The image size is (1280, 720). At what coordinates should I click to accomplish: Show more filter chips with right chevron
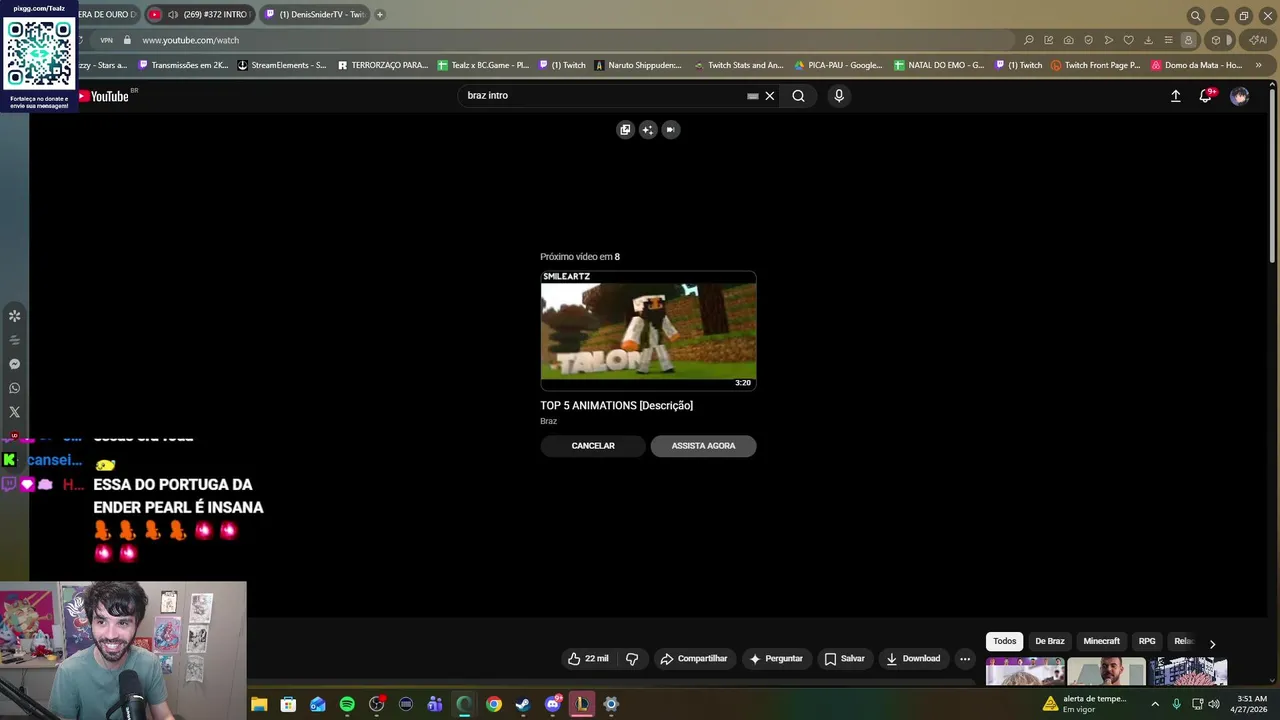1212,644
